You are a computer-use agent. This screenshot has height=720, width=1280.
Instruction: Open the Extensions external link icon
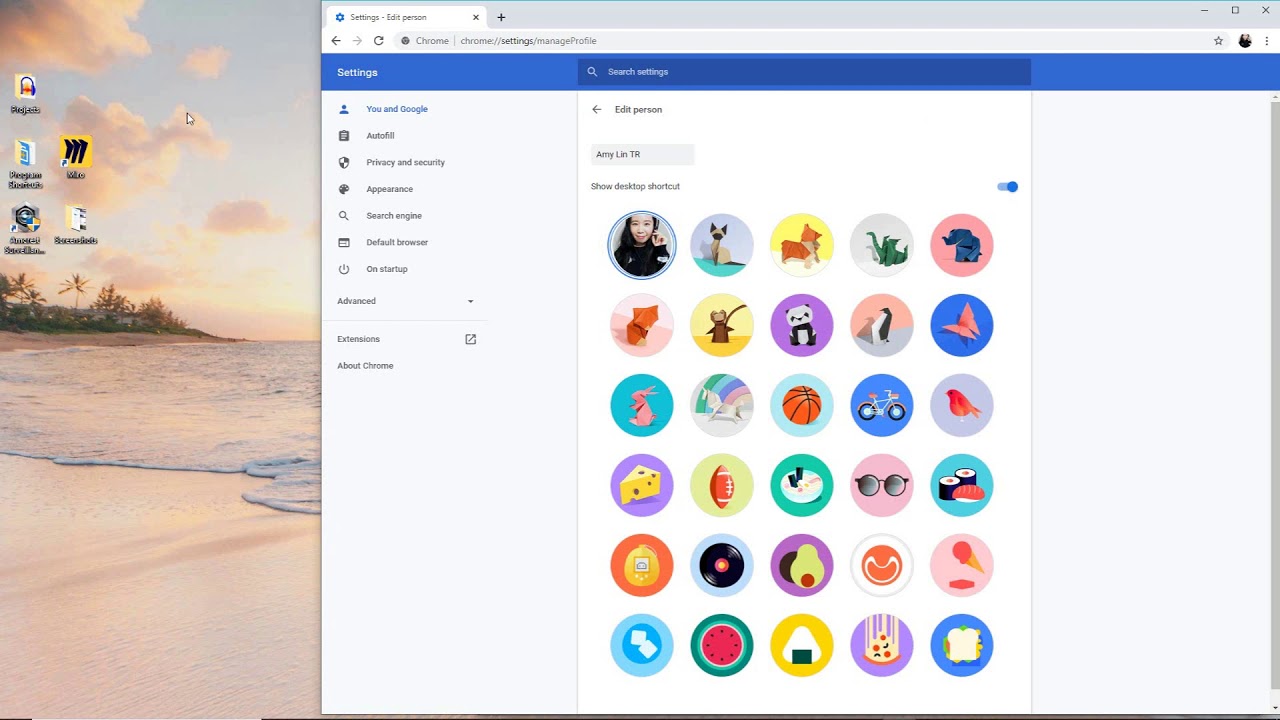[471, 339]
